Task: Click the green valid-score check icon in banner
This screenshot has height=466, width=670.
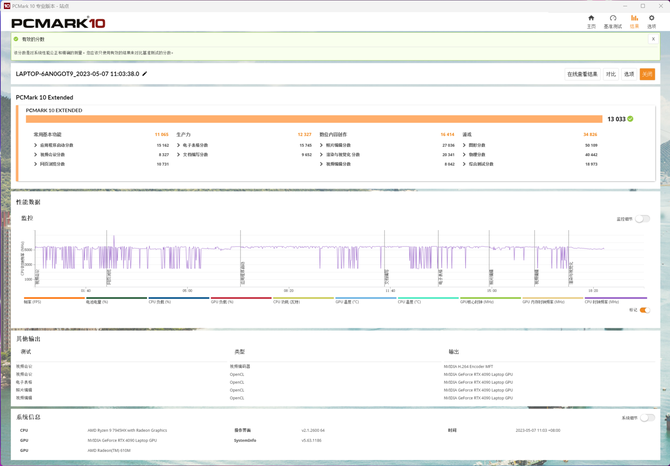Action: pos(16,39)
